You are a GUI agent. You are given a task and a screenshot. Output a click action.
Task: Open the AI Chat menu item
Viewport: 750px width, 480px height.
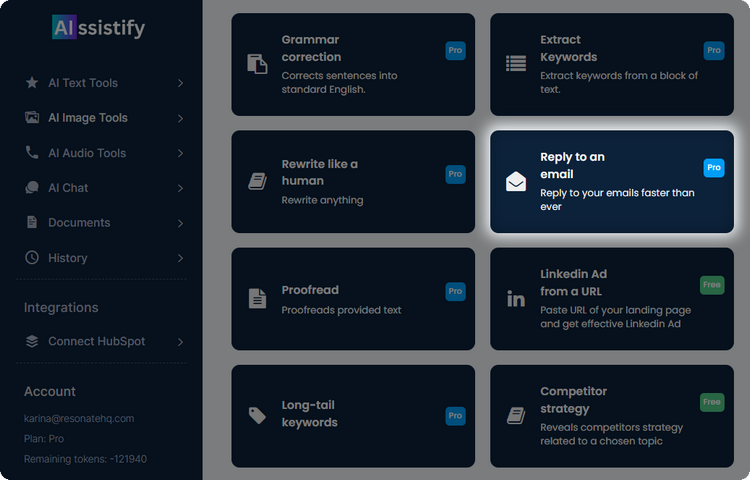68,188
